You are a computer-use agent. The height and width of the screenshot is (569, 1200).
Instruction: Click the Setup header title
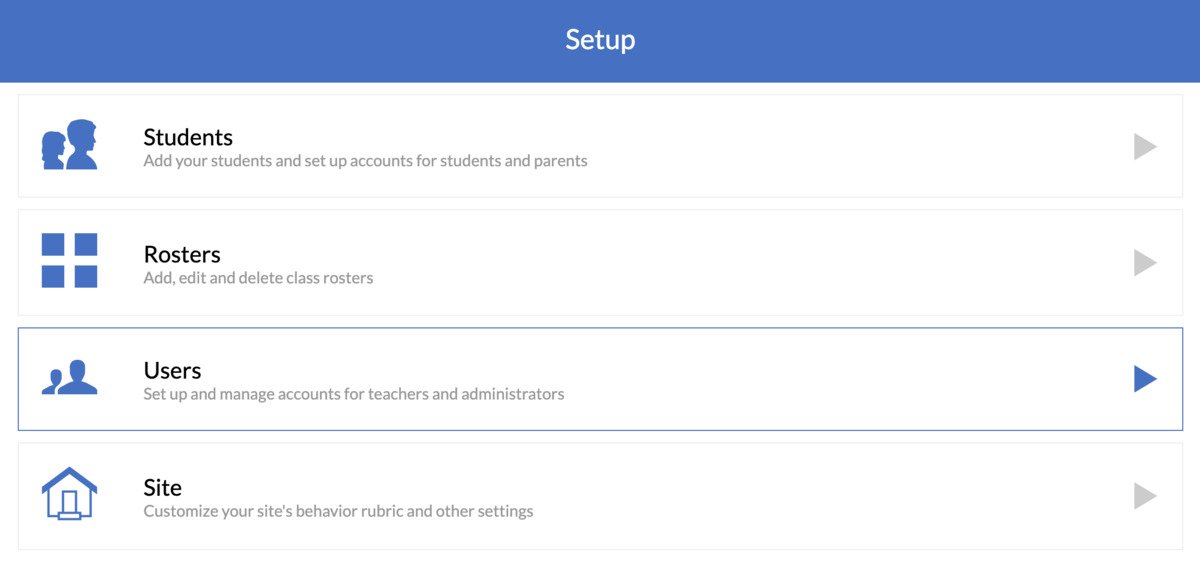click(600, 40)
